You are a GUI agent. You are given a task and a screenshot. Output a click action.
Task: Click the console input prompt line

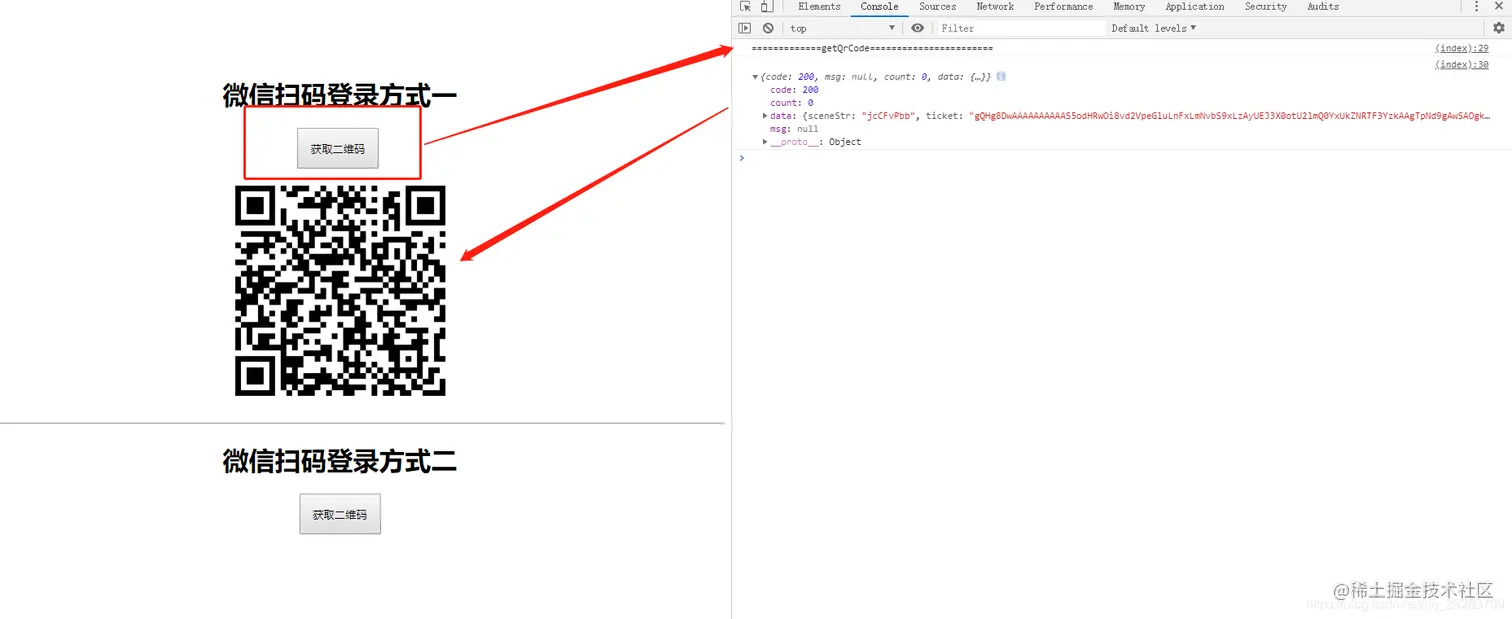coord(1120,158)
